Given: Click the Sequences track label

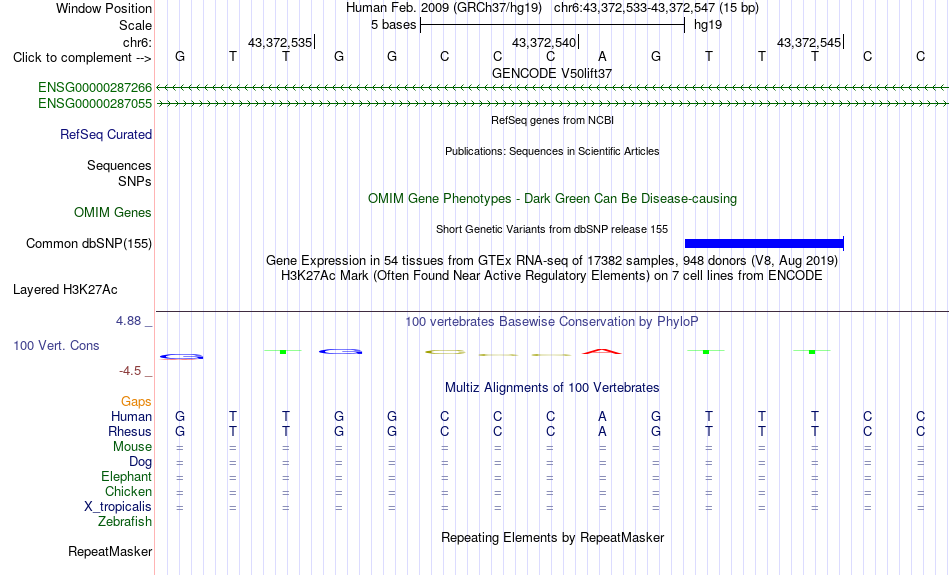Looking at the screenshot, I should [119, 165].
